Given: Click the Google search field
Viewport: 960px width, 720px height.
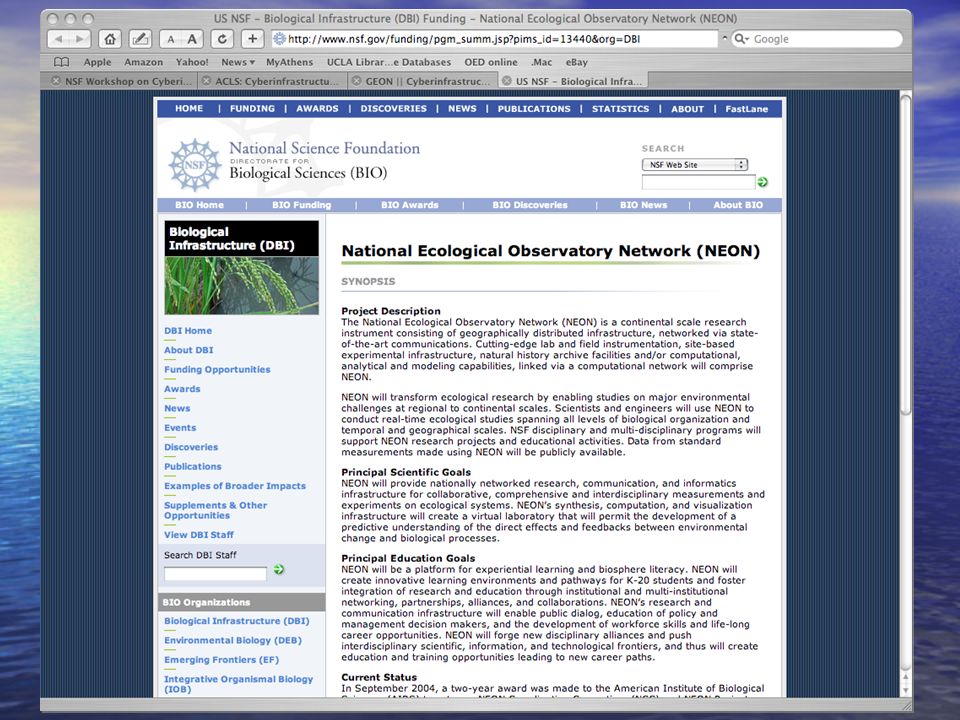Looking at the screenshot, I should pyautogui.click(x=817, y=39).
